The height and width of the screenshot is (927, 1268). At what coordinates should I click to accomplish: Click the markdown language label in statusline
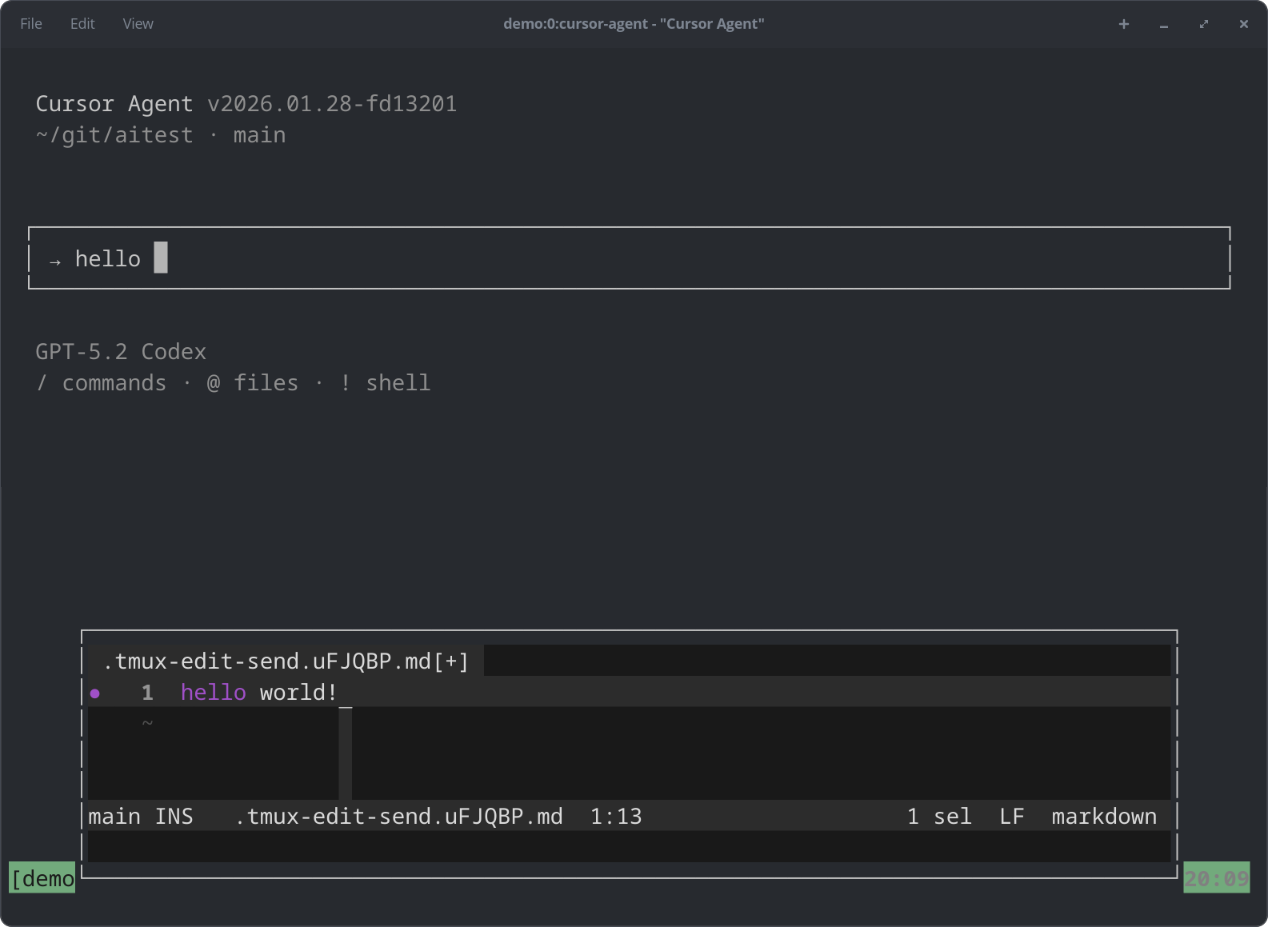1104,817
